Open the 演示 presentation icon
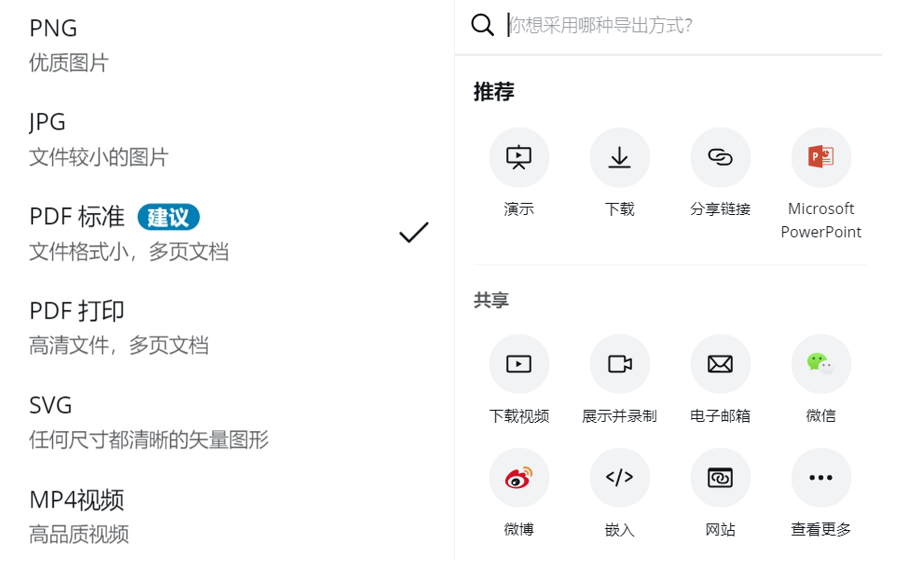 pos(518,157)
